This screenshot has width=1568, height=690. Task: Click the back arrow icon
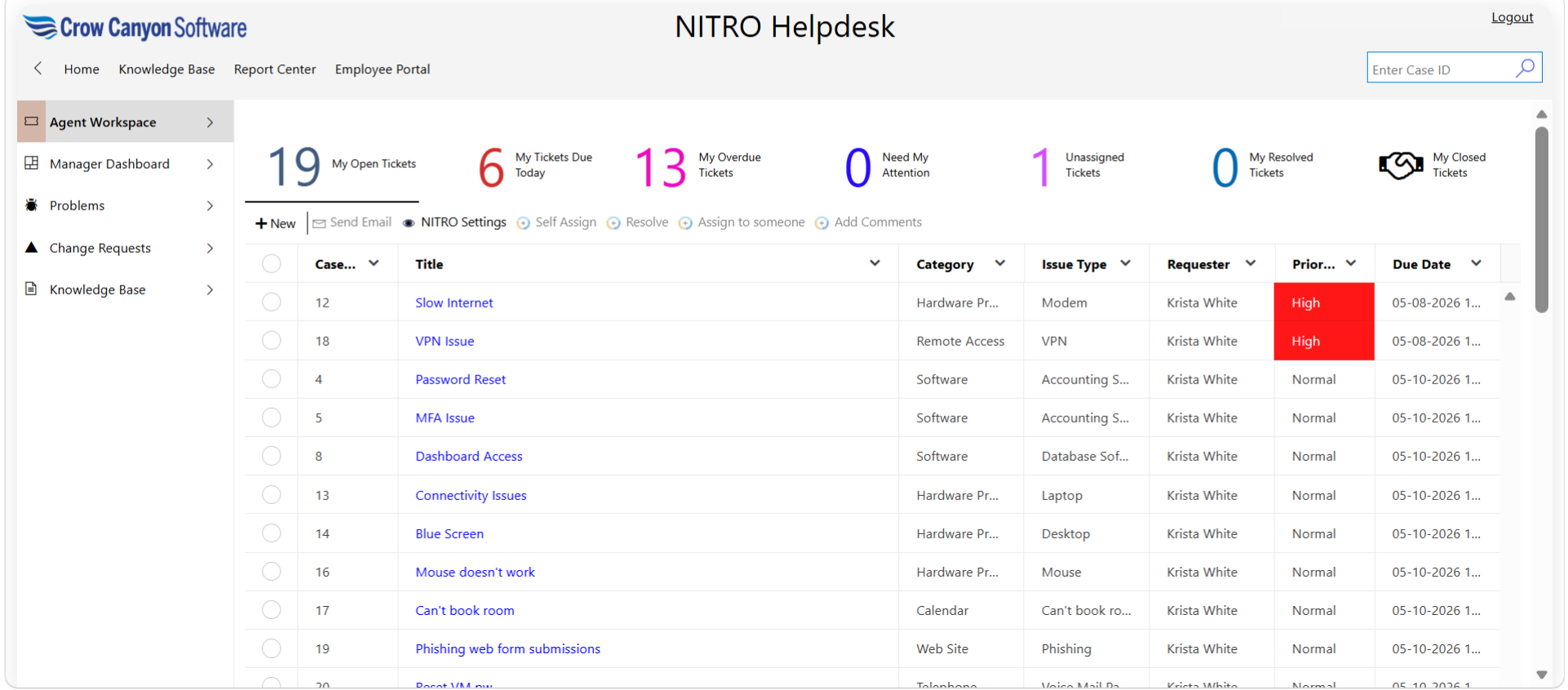pos(38,69)
